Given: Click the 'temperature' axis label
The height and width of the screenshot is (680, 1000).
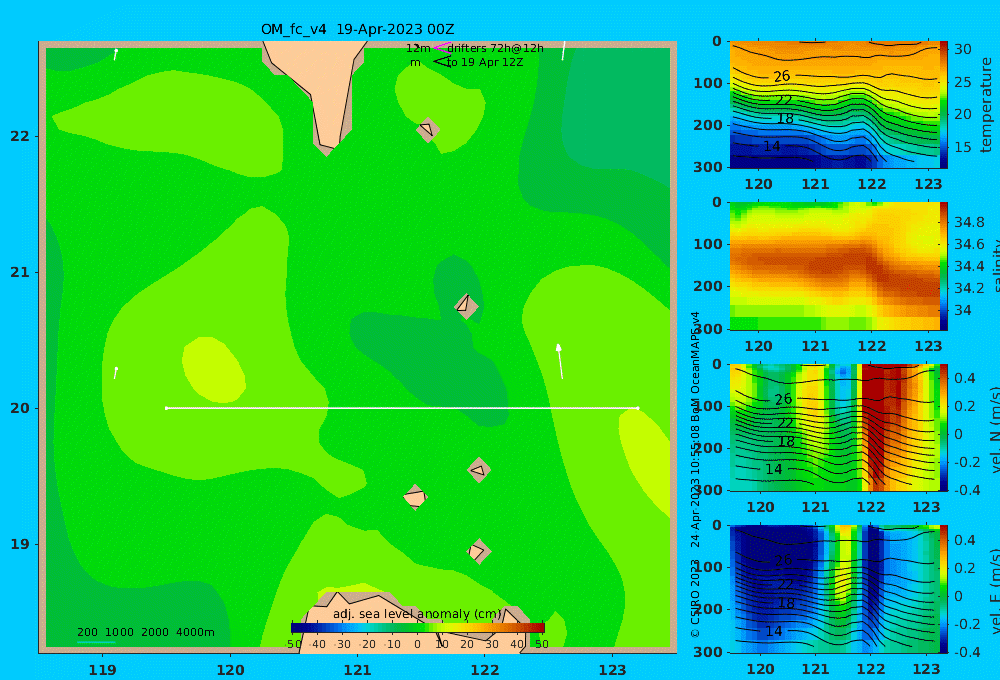Looking at the screenshot, I should pos(987,105).
